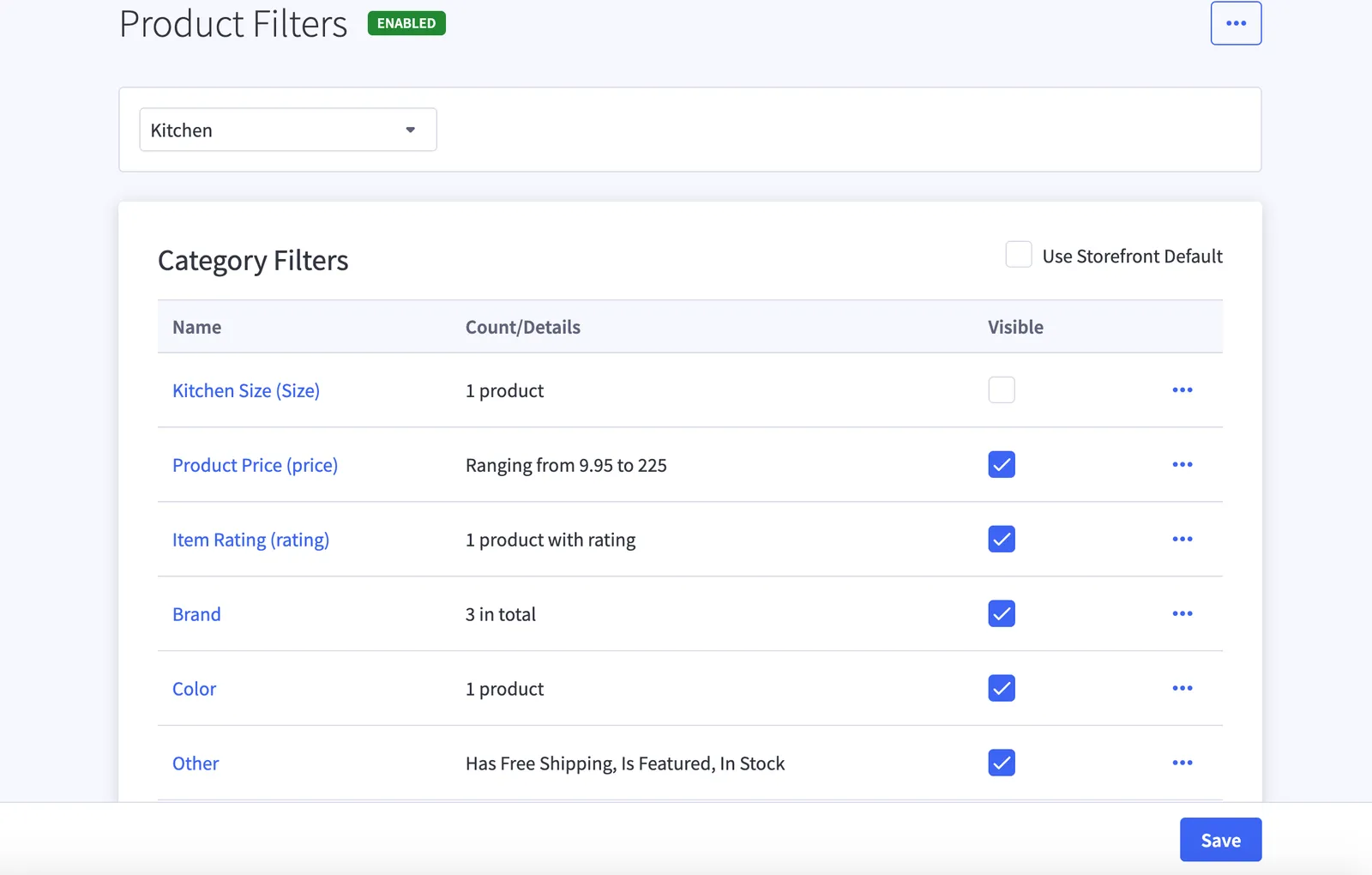Click the 'Ranging from 9.95 to 225' text
The height and width of the screenshot is (875, 1372).
(566, 466)
